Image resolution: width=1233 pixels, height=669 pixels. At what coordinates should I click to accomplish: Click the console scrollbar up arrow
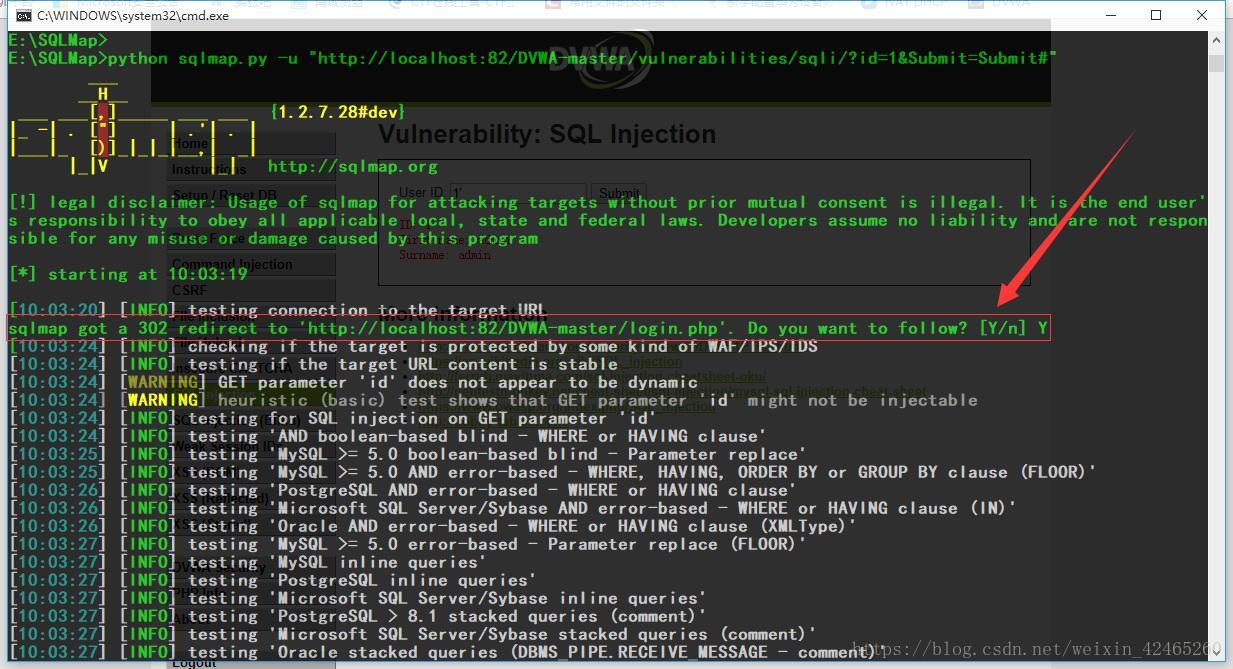click(1216, 41)
